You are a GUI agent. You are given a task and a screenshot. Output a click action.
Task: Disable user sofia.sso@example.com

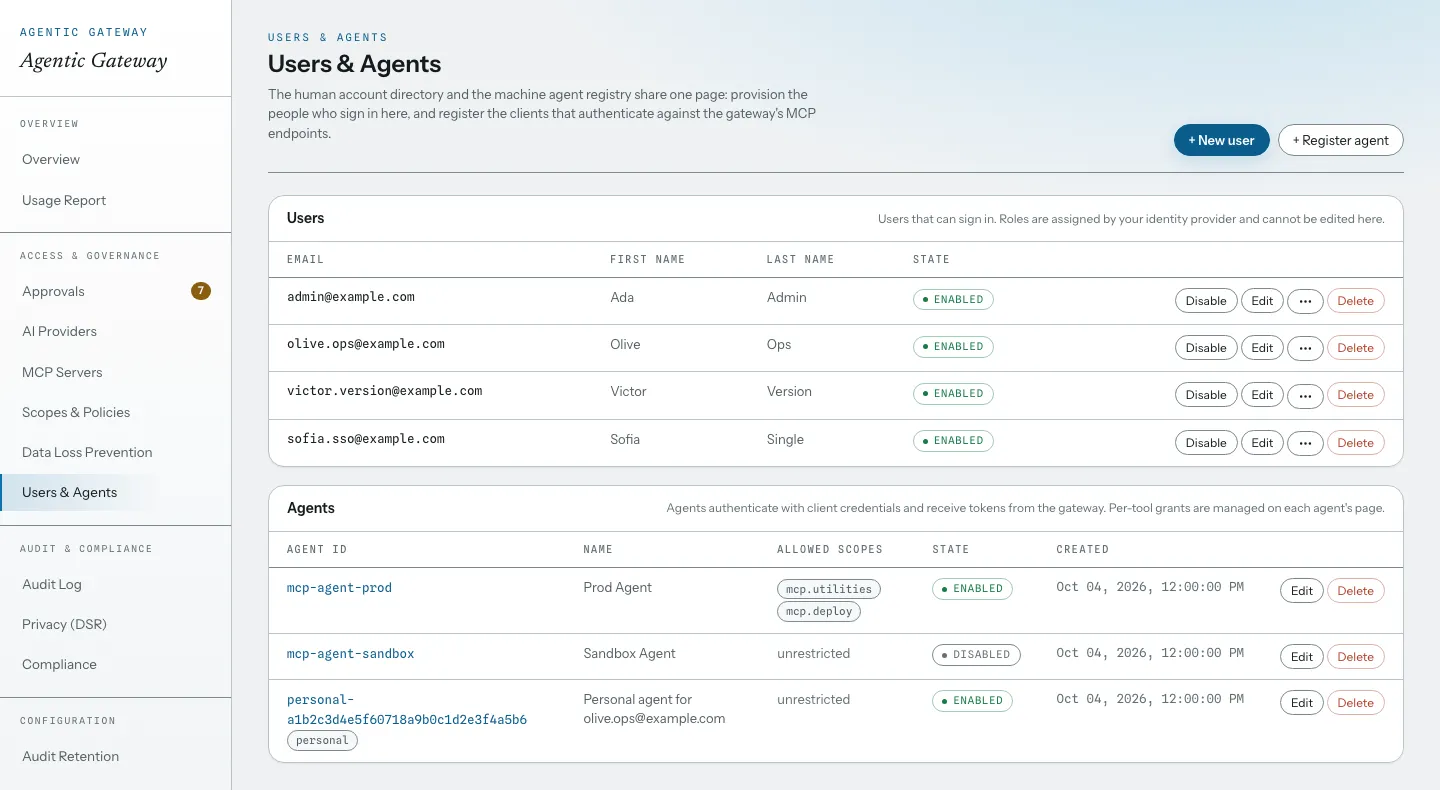pyautogui.click(x=1206, y=443)
